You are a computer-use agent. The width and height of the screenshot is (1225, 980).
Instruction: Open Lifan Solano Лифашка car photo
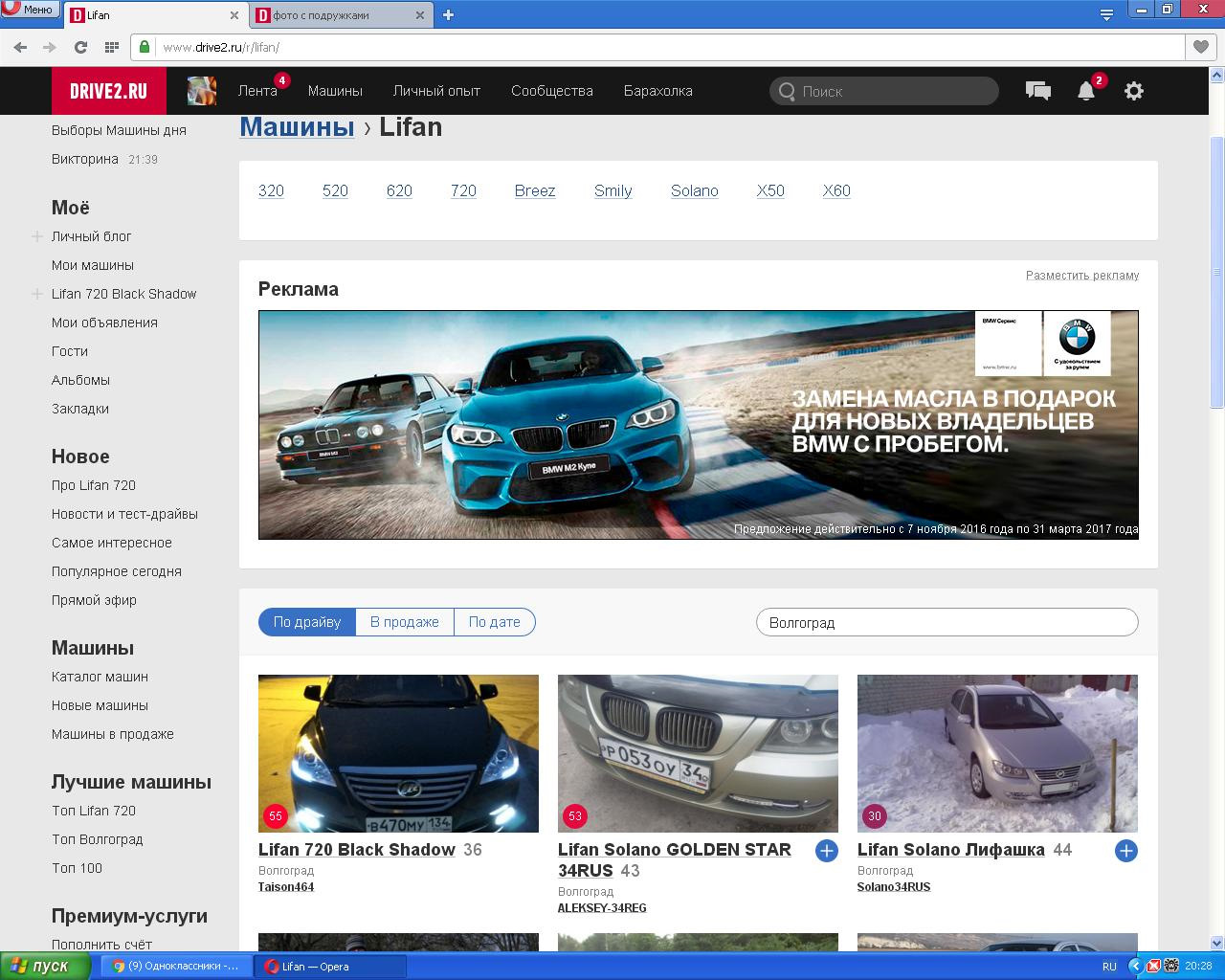click(x=997, y=753)
